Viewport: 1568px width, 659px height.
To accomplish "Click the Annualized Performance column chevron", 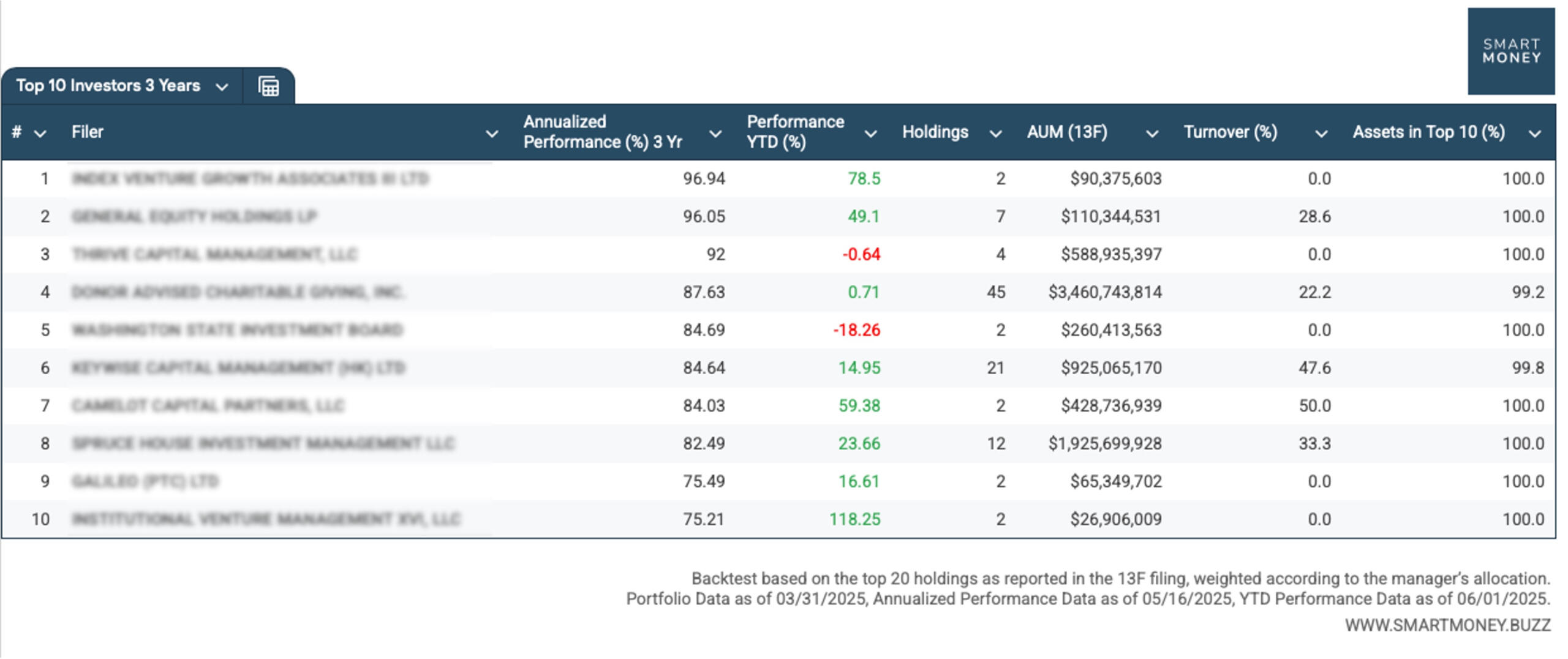I will coord(715,134).
